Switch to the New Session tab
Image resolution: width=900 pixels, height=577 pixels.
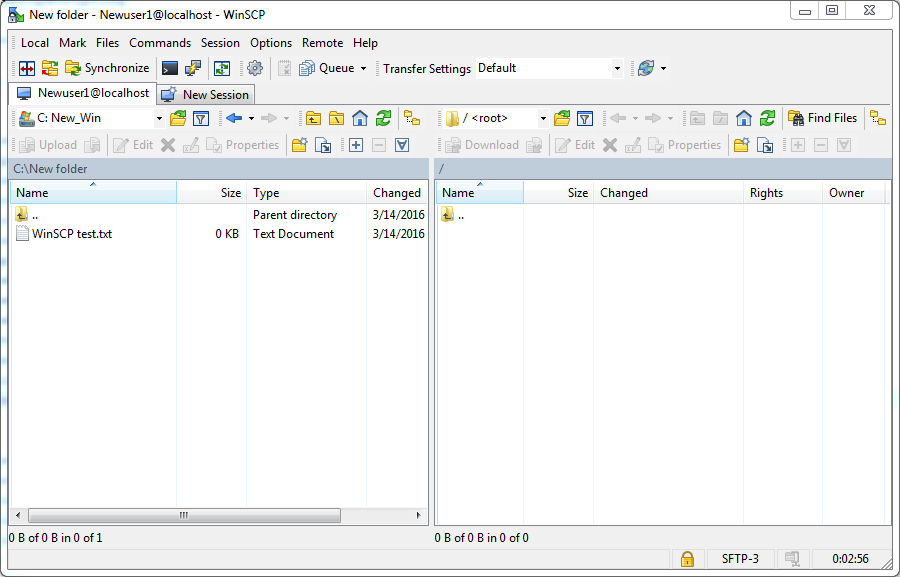coord(207,94)
